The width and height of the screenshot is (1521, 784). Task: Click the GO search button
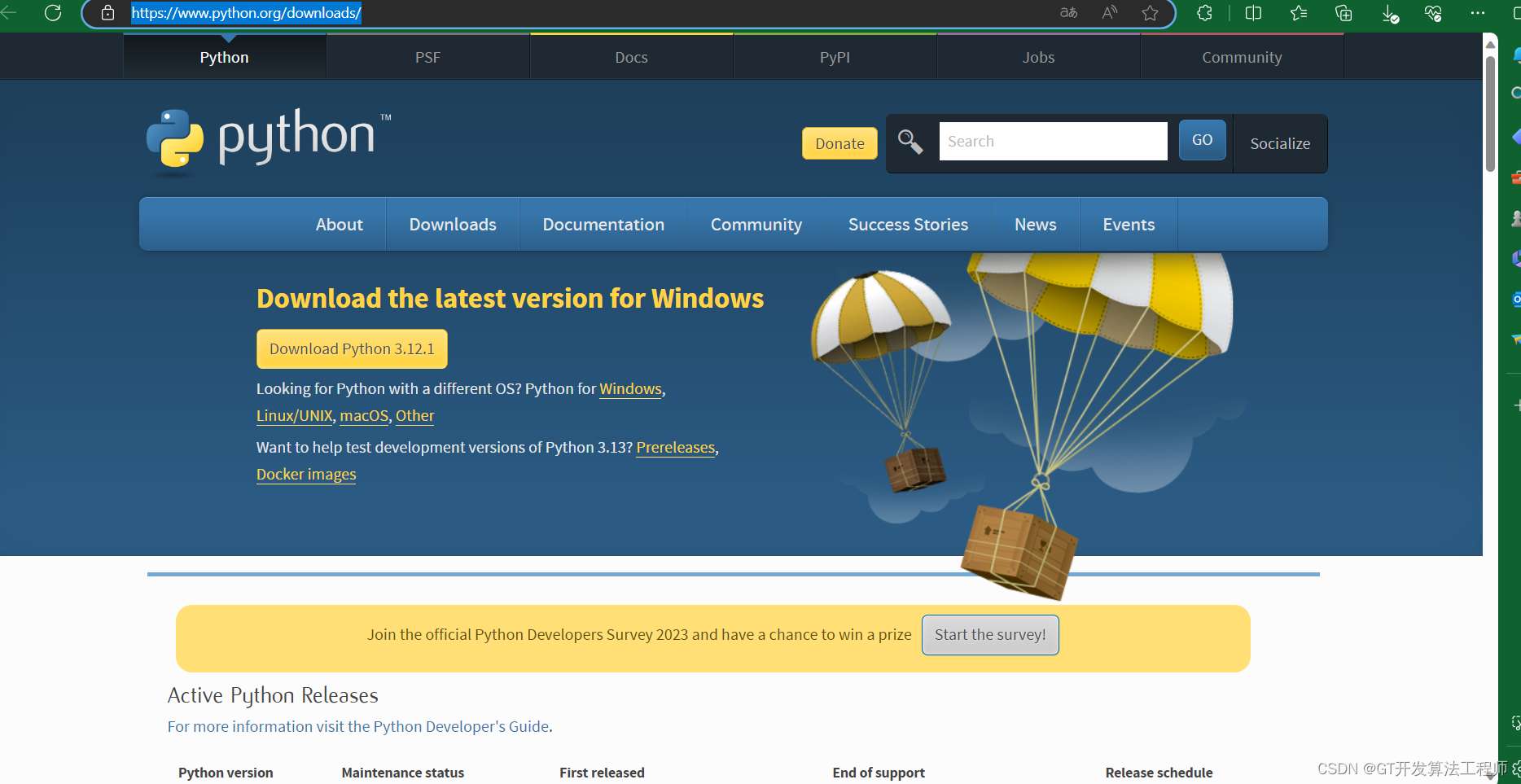1202,140
